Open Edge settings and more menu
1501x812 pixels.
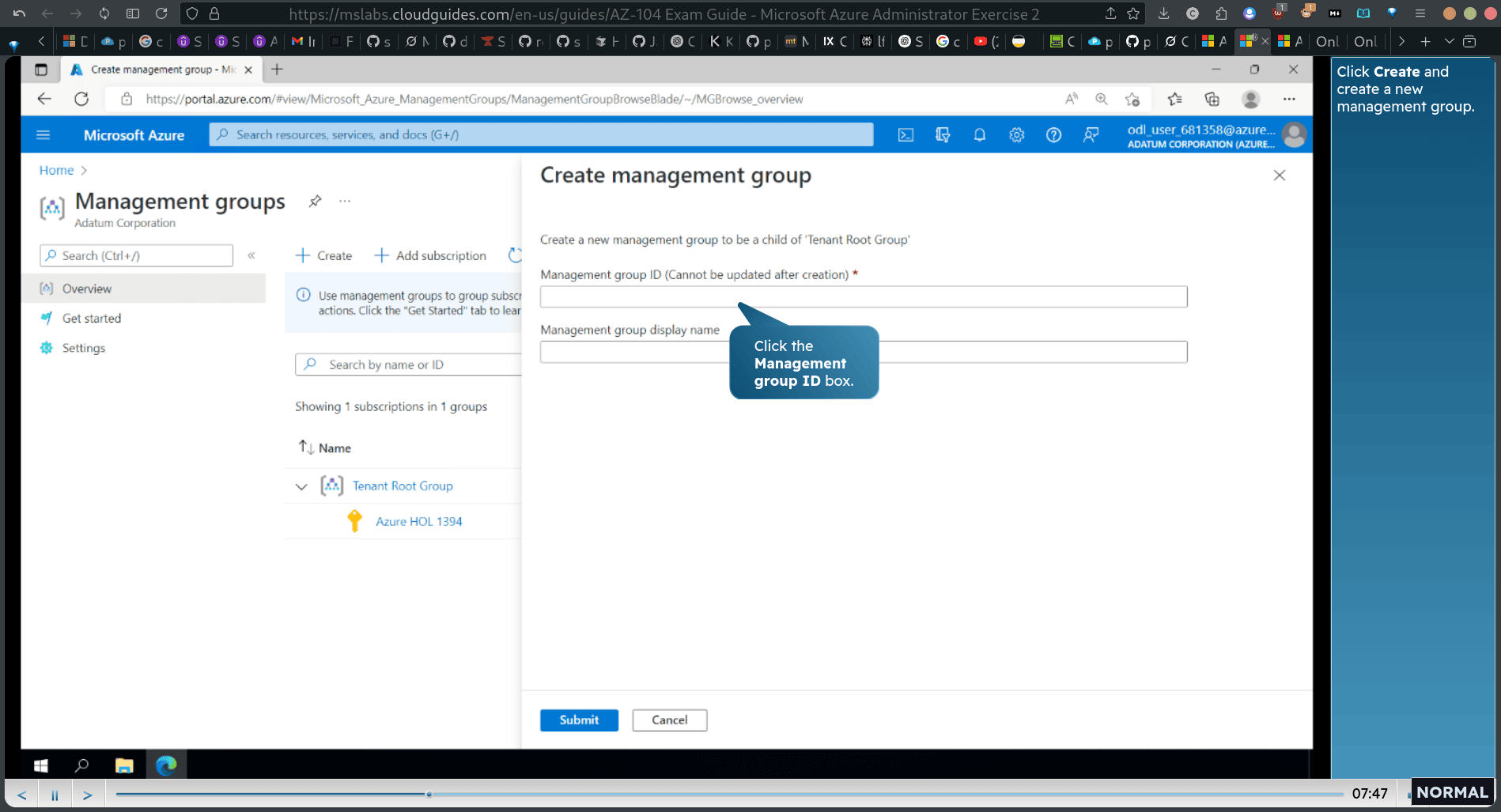(1289, 99)
